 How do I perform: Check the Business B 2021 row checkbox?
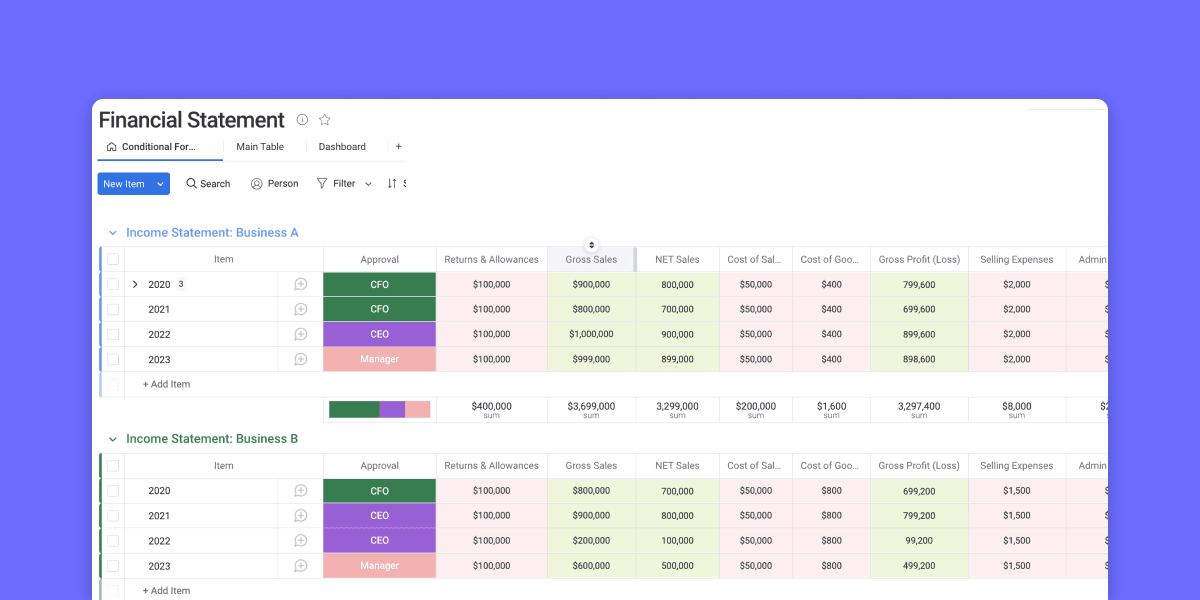(113, 516)
